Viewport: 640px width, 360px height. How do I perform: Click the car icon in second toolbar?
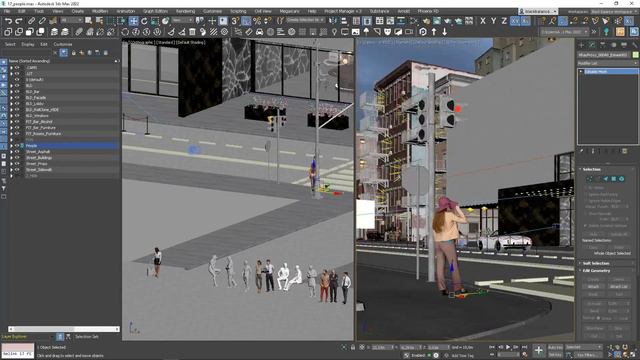[x=260, y=31]
